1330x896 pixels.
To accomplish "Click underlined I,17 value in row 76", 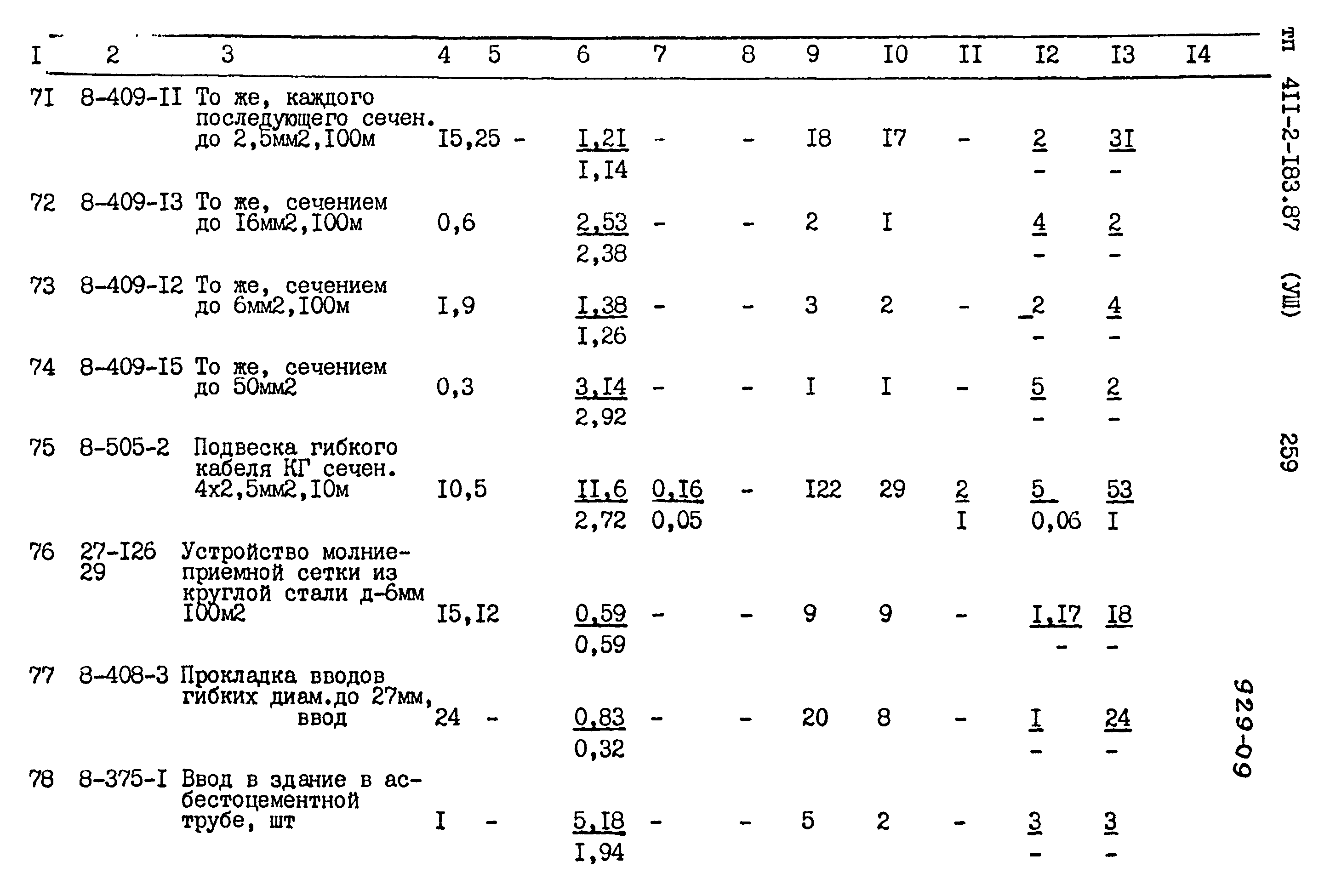I will pyautogui.click(x=1056, y=616).
